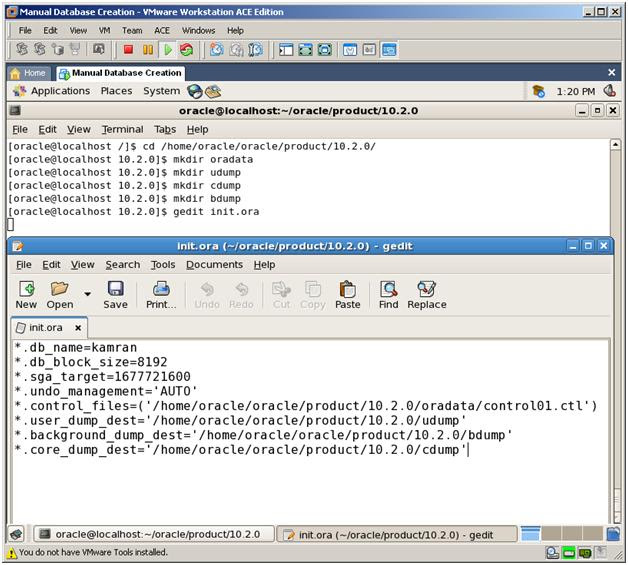Screen dimensions: 628x565
Task: Click the VMware summary view icon
Action: pyautogui.click(x=350, y=50)
